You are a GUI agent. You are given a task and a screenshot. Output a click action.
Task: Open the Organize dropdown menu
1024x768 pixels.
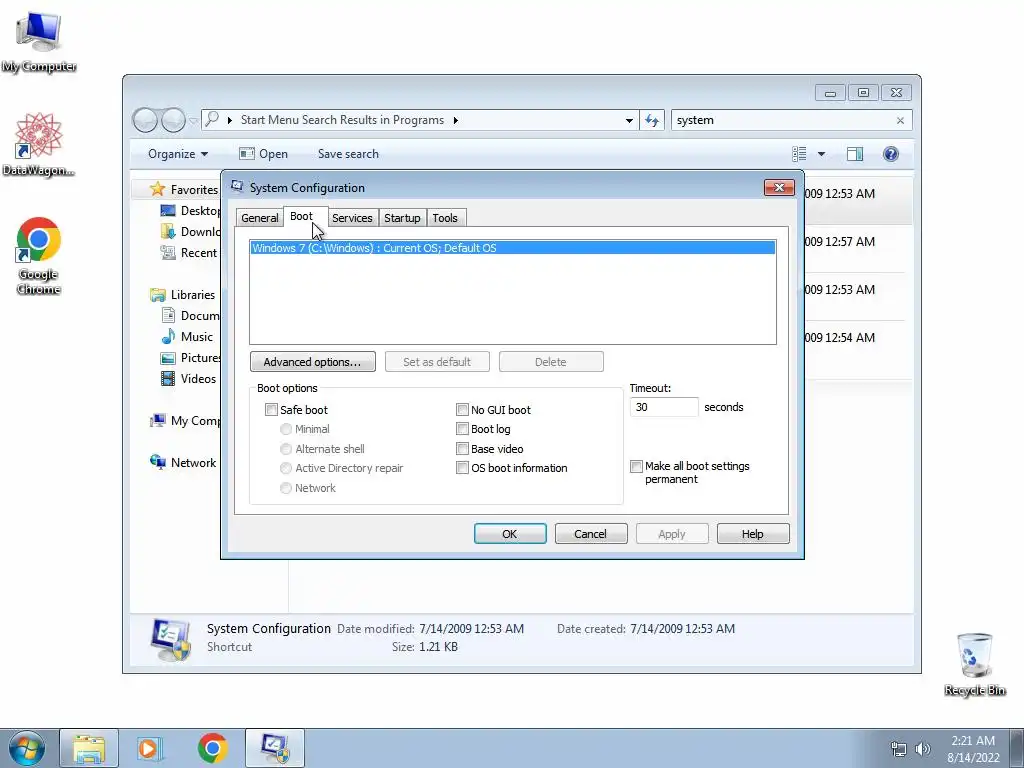178,154
